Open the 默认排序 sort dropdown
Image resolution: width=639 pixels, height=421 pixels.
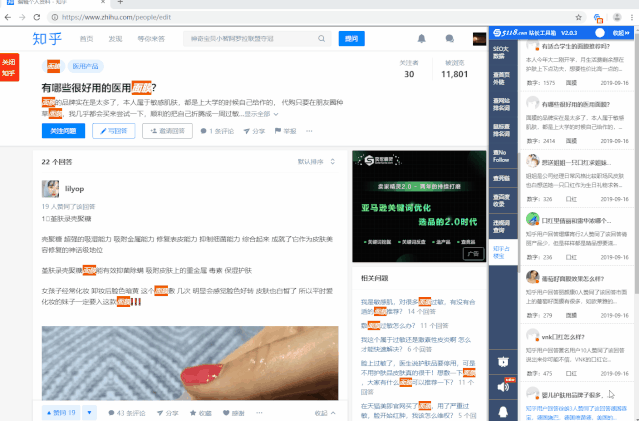316,162
